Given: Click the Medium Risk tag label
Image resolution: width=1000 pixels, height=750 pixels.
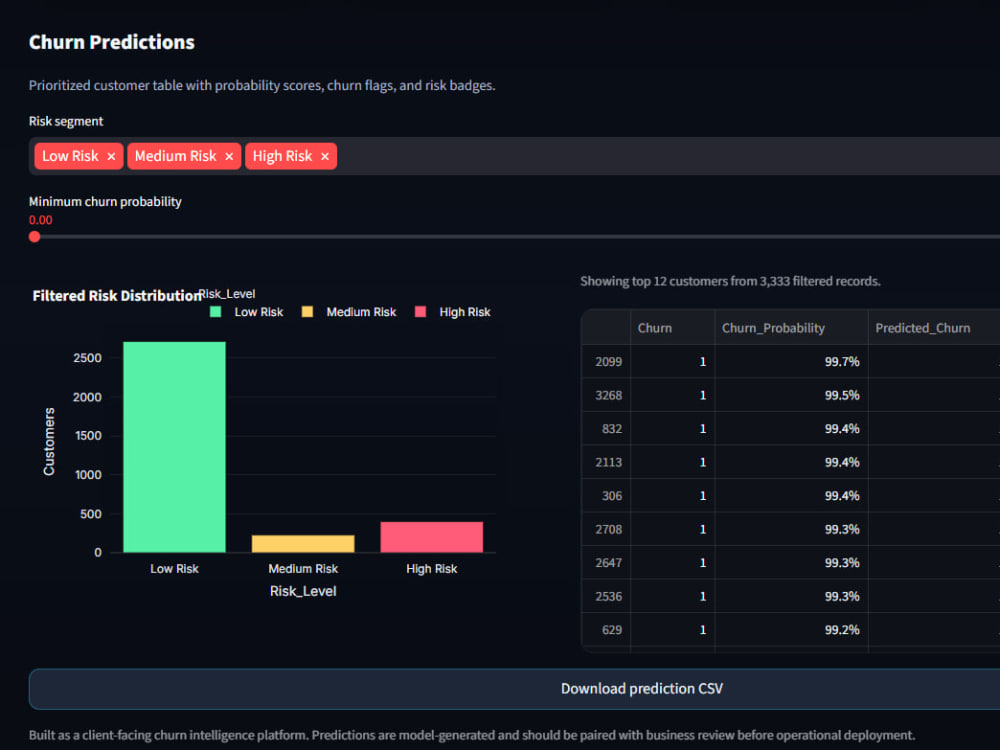Looking at the screenshot, I should (175, 156).
